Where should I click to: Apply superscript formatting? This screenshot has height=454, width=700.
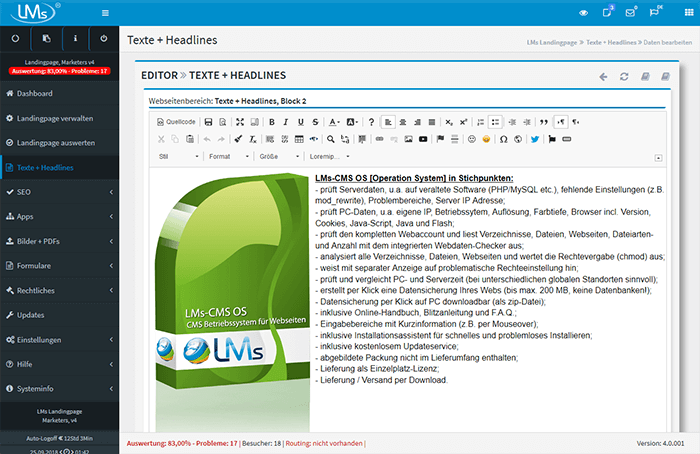coord(463,122)
